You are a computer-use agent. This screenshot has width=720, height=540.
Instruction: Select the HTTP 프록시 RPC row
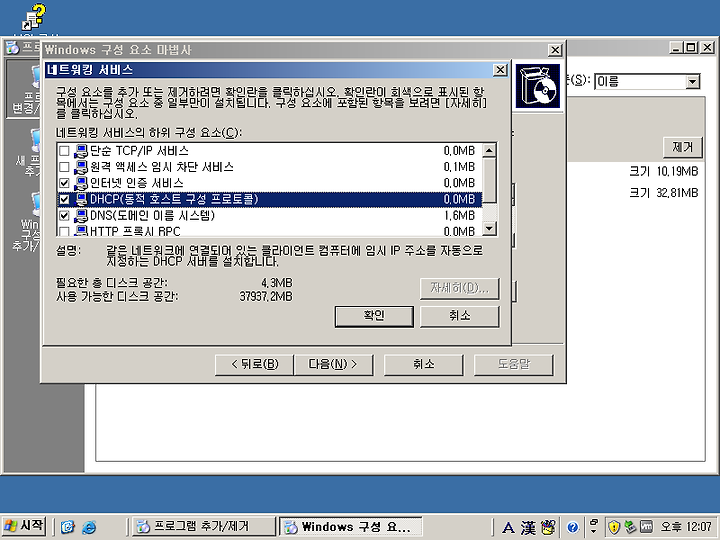pos(270,230)
